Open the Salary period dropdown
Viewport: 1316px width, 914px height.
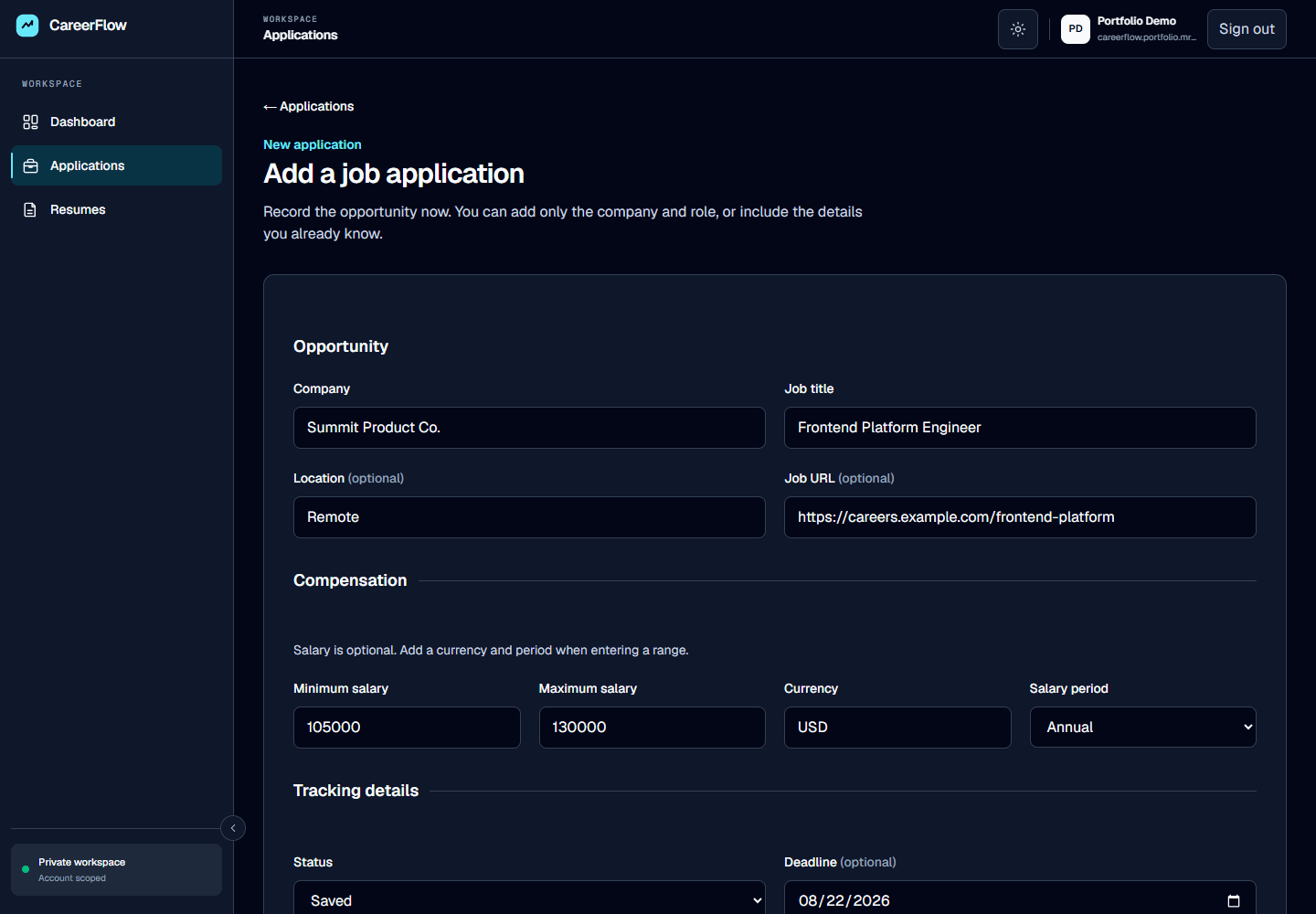[x=1142, y=728]
